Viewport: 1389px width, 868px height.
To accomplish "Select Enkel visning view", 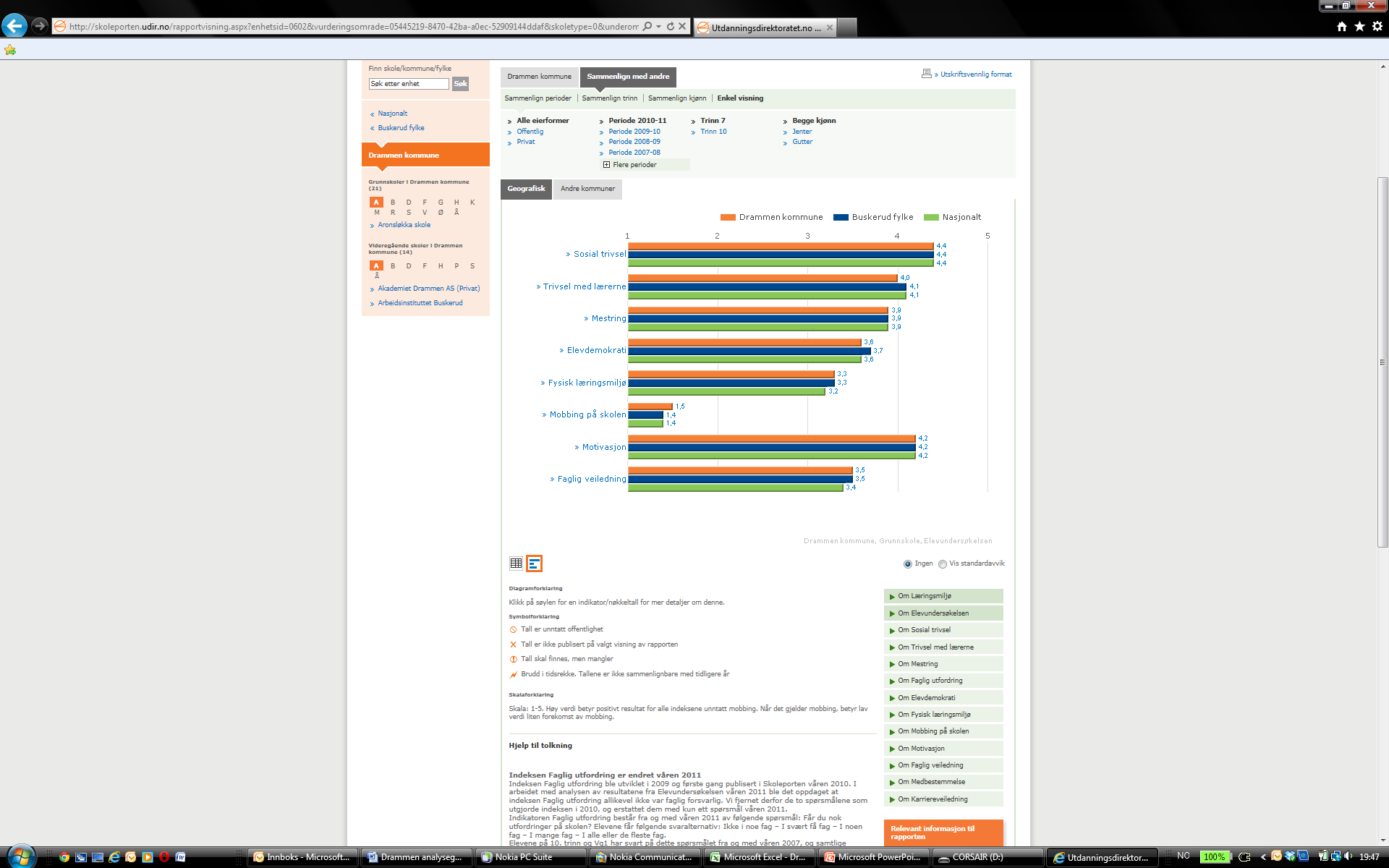I will click(x=740, y=98).
